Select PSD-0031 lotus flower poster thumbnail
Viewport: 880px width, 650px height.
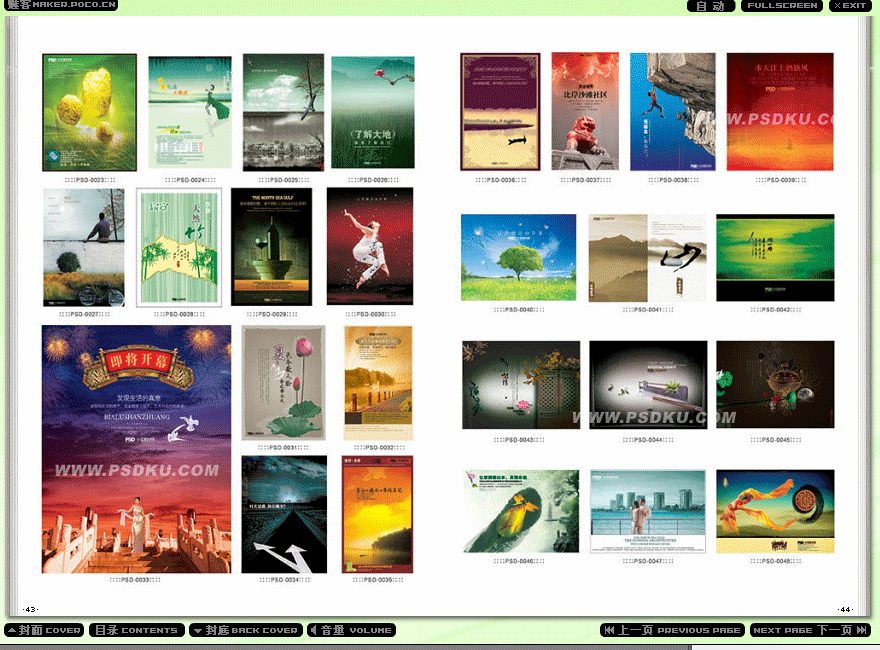point(283,383)
